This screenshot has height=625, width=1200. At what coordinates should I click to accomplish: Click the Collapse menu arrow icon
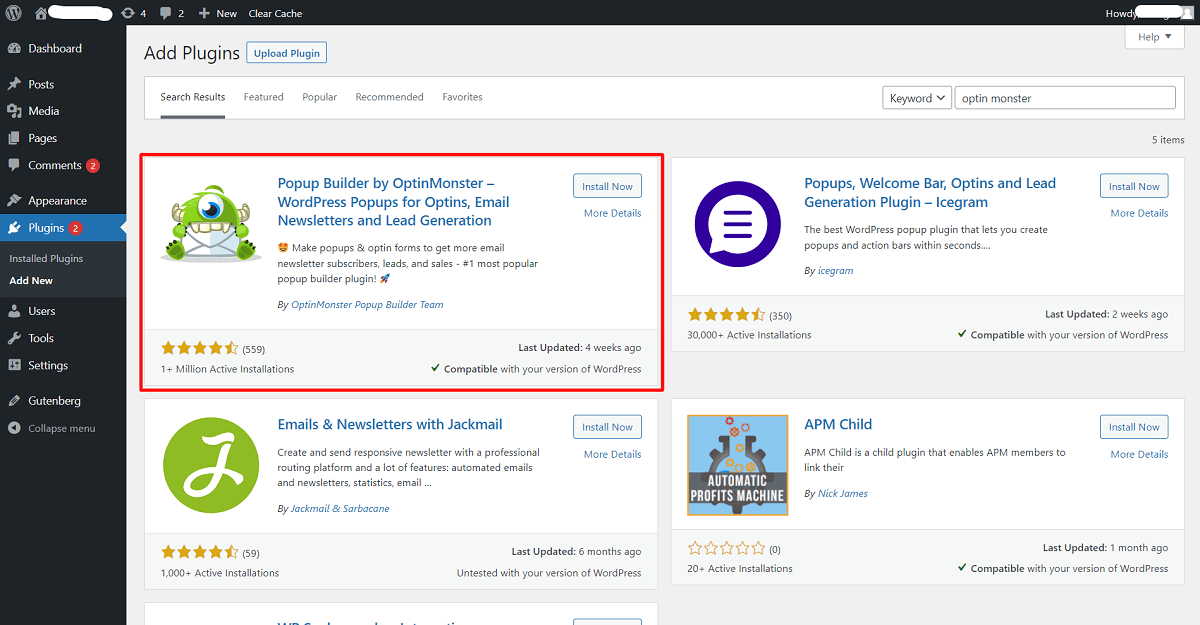coord(14,428)
